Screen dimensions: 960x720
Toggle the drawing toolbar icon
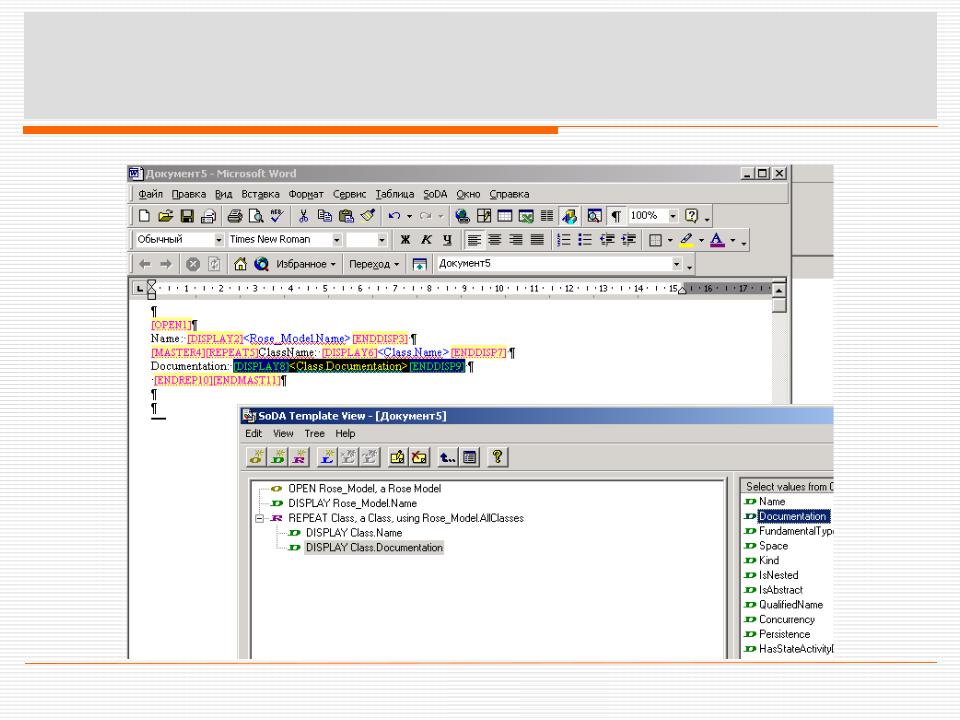click(569, 216)
